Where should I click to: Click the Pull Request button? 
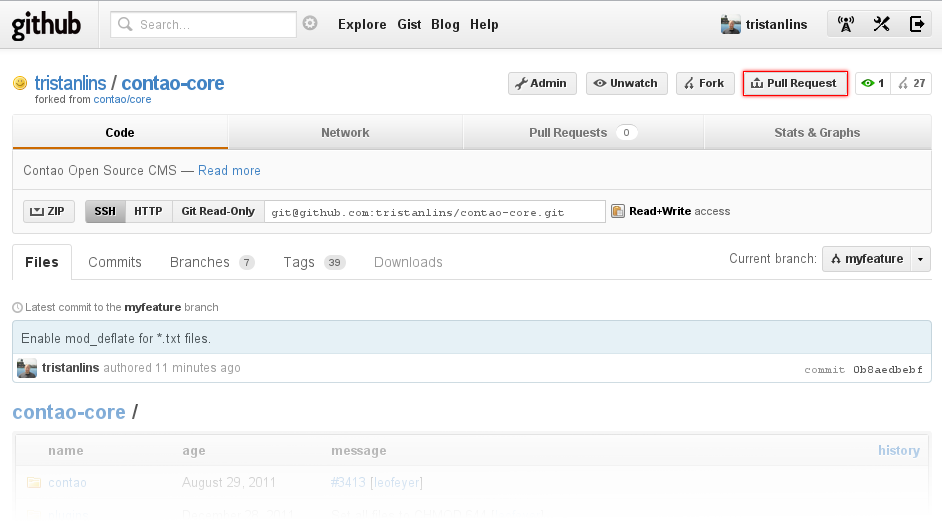[x=795, y=84]
